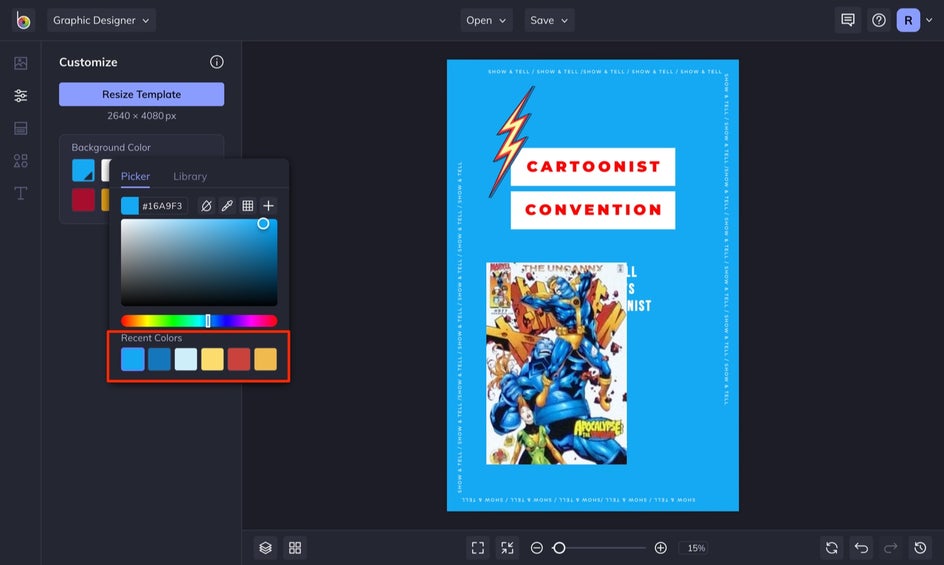This screenshot has width=944, height=565.
Task: Pick the red swatch in Recent Colors
Action: 239,359
